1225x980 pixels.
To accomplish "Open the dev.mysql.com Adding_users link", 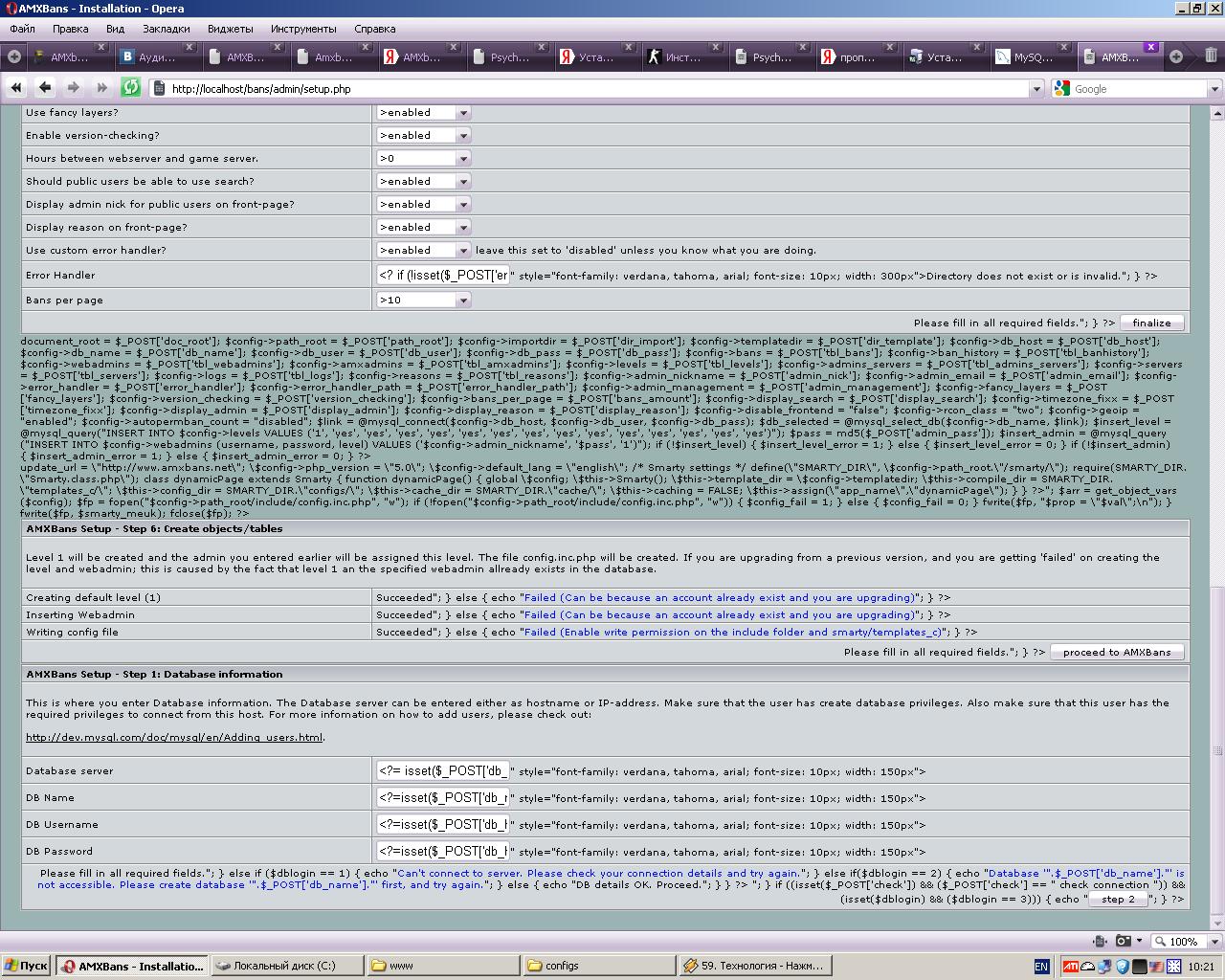I will [174, 737].
